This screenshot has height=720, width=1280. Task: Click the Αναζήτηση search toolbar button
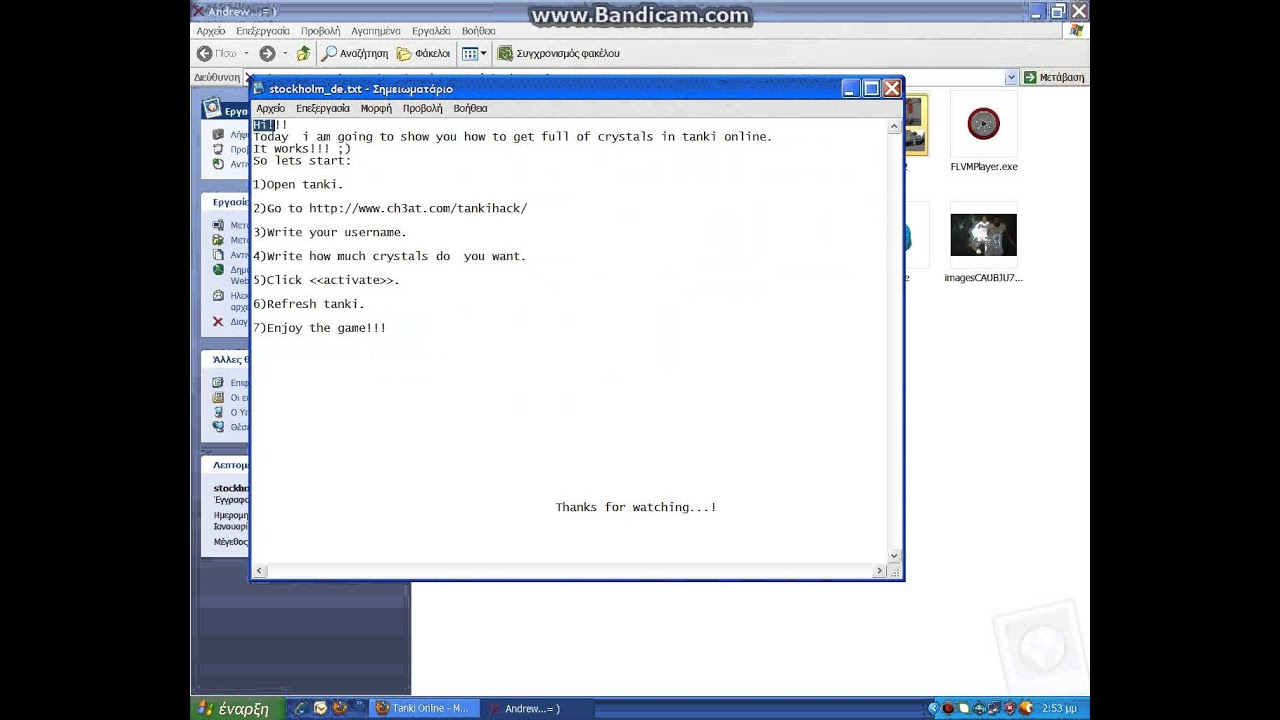point(355,53)
